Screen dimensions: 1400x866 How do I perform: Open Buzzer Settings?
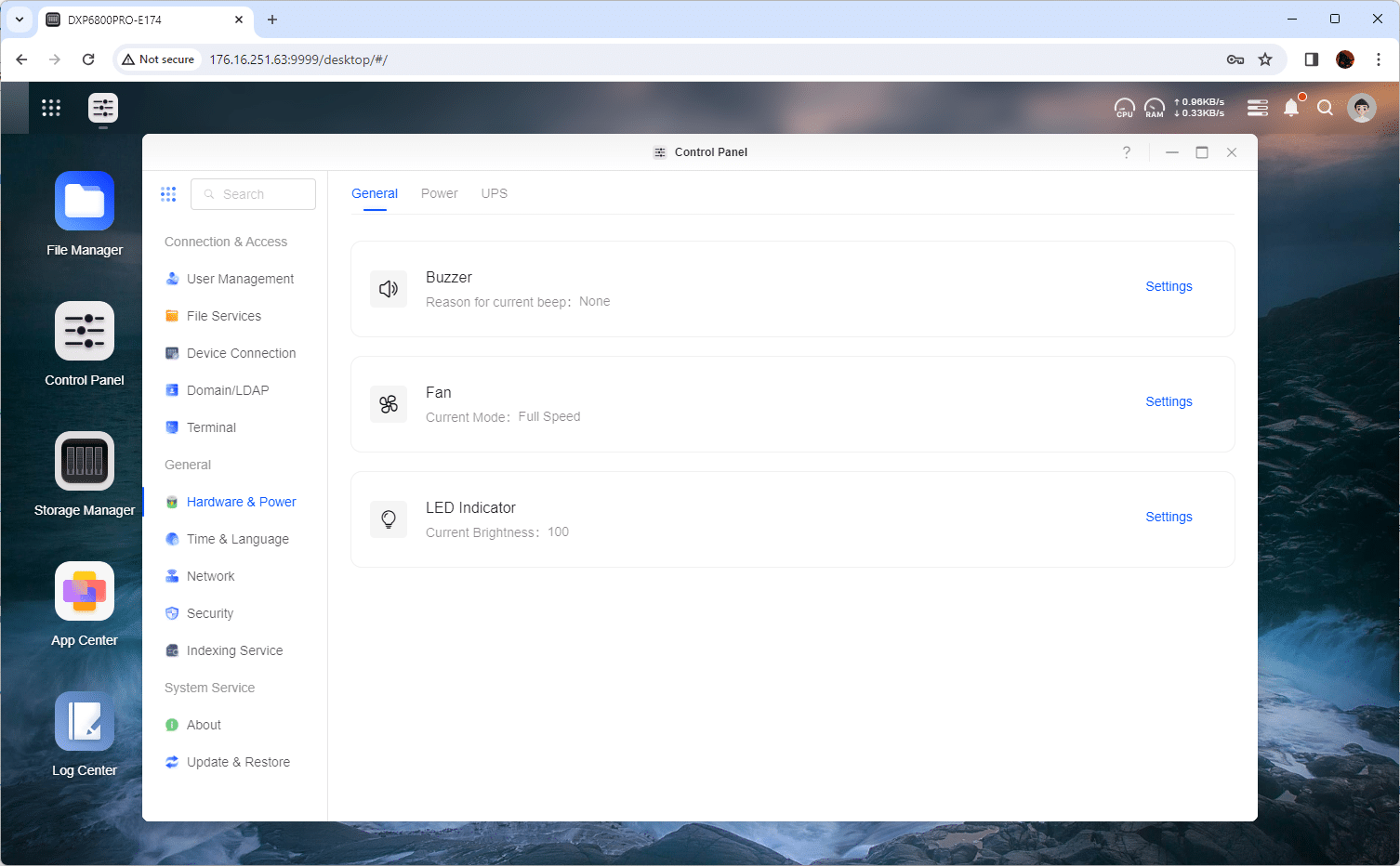pyautogui.click(x=1169, y=286)
